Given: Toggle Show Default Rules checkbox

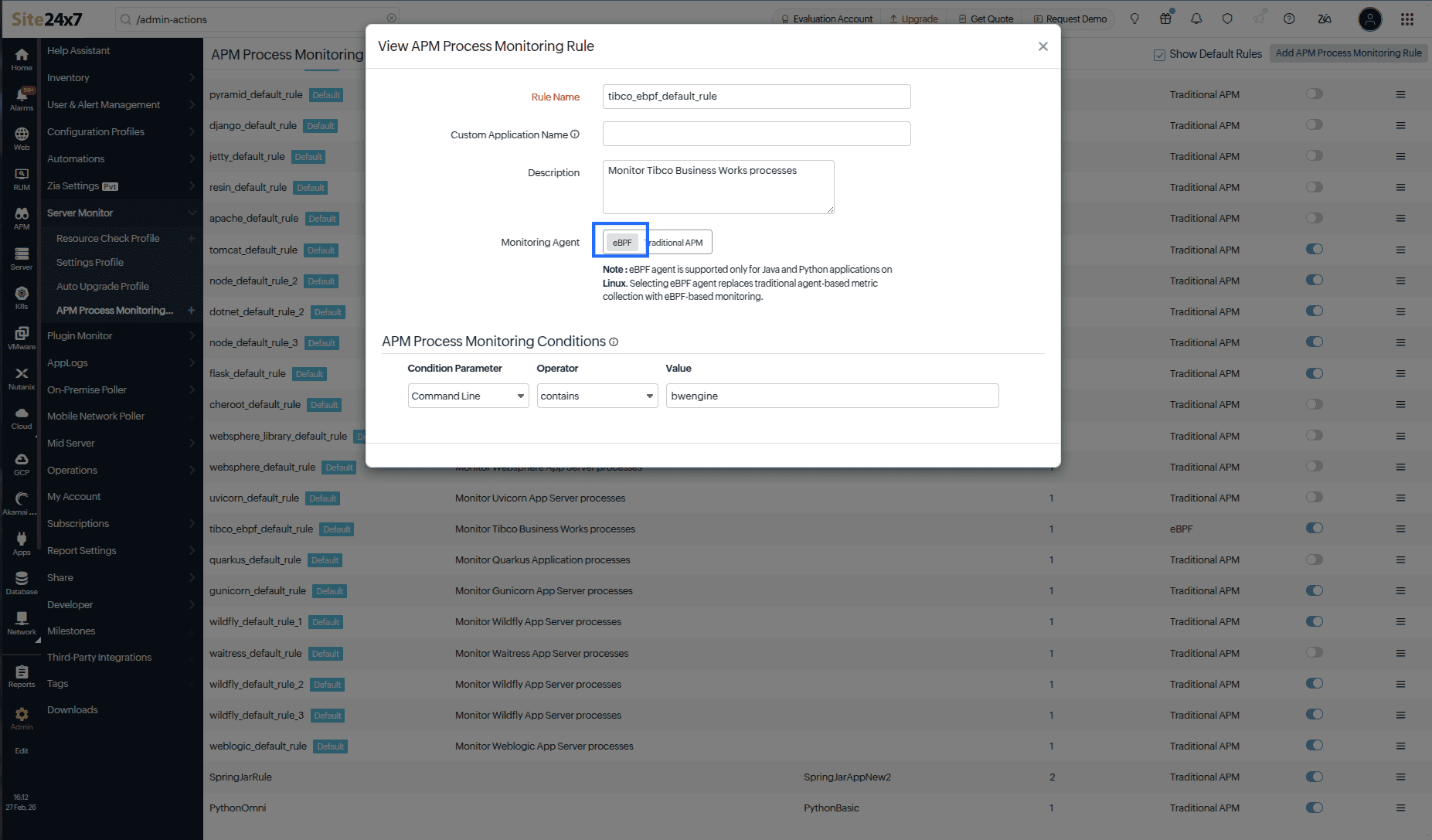Looking at the screenshot, I should 1159,55.
